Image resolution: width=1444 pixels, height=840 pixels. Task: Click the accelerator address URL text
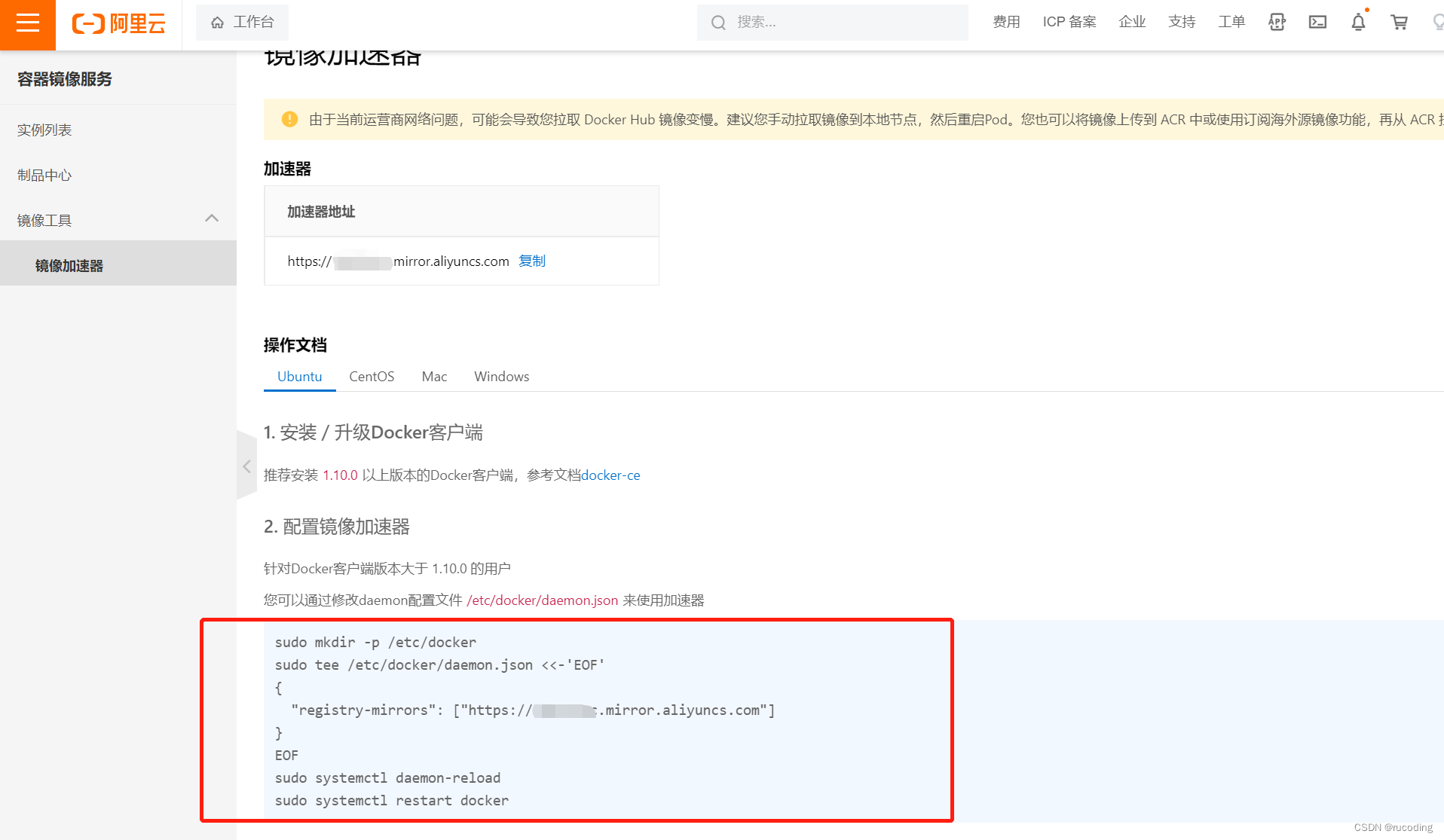[x=398, y=261]
